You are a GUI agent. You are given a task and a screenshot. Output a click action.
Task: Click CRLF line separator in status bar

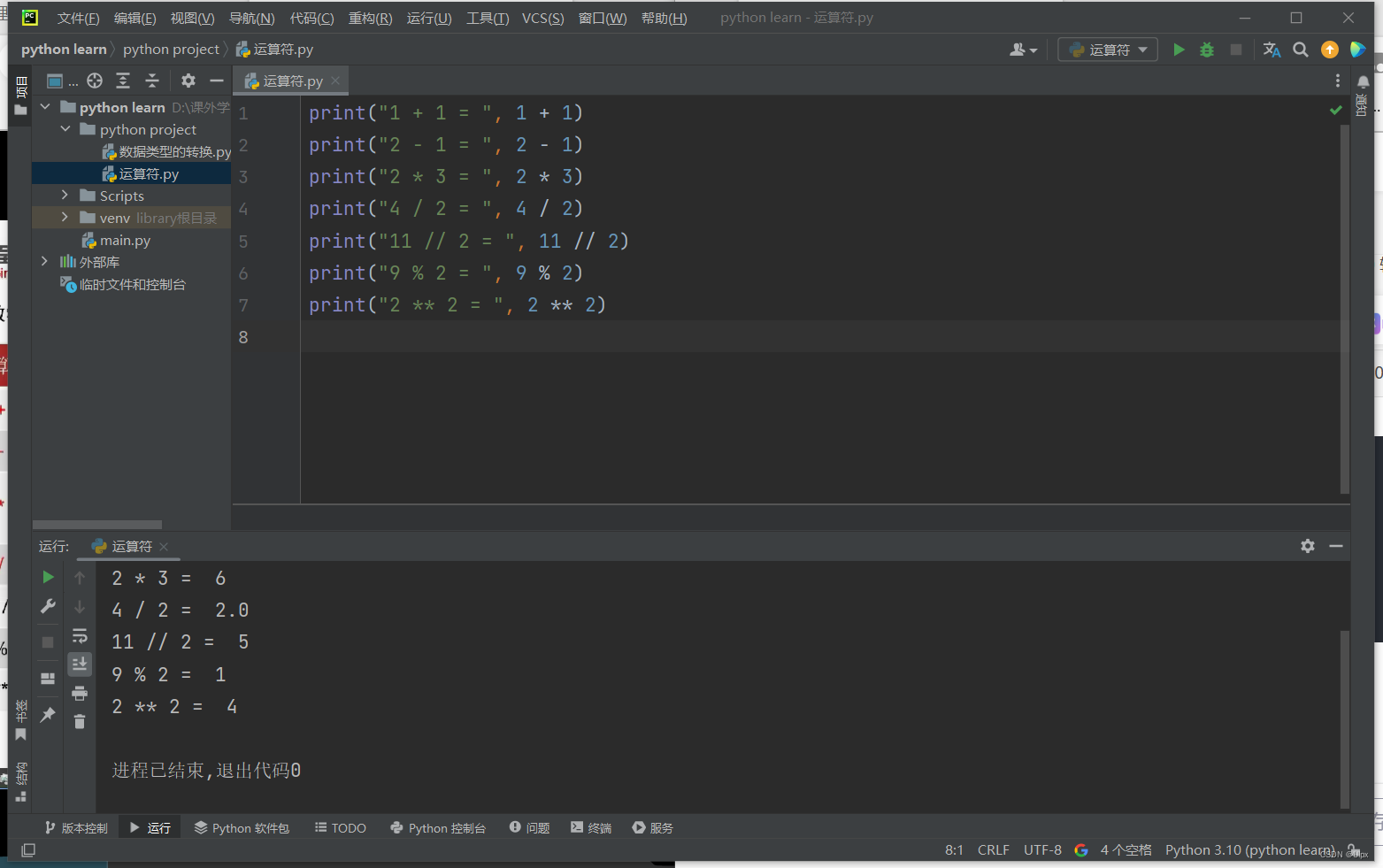tap(993, 849)
